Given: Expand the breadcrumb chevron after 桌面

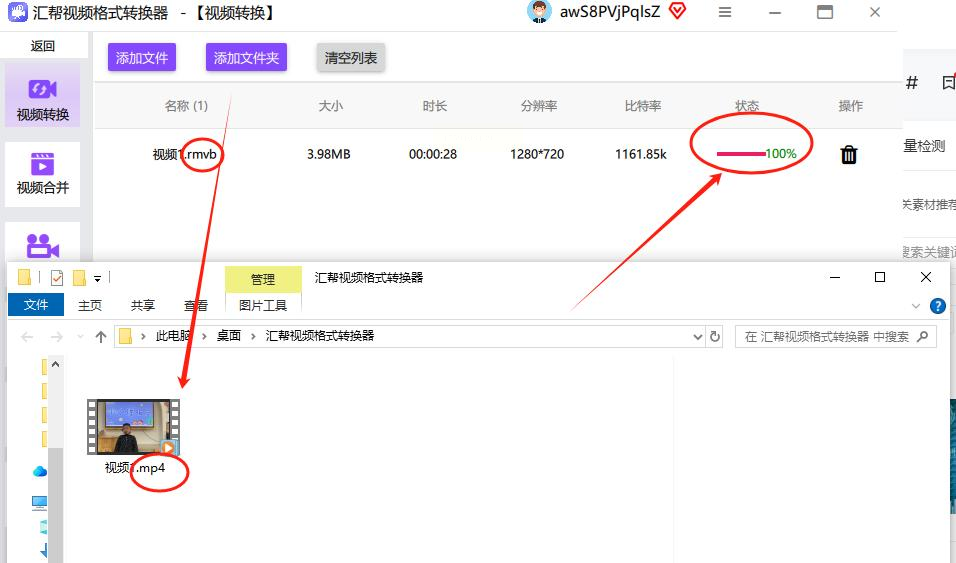Looking at the screenshot, I should pos(253,337).
